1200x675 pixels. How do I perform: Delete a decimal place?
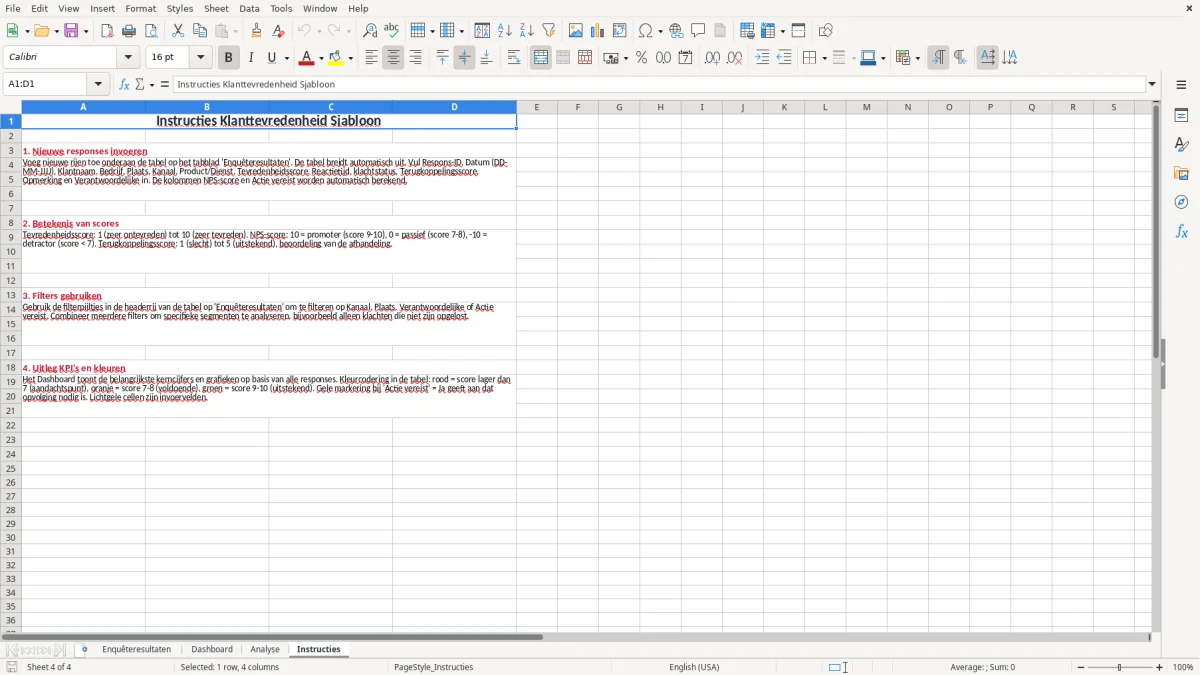tap(735, 58)
